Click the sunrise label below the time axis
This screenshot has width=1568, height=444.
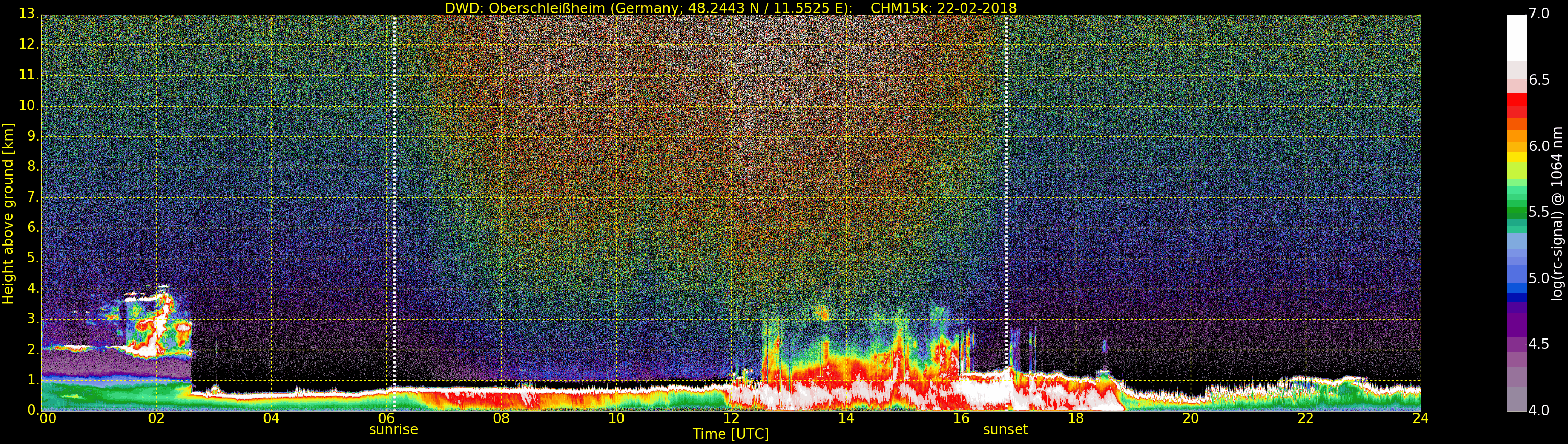coord(393,429)
